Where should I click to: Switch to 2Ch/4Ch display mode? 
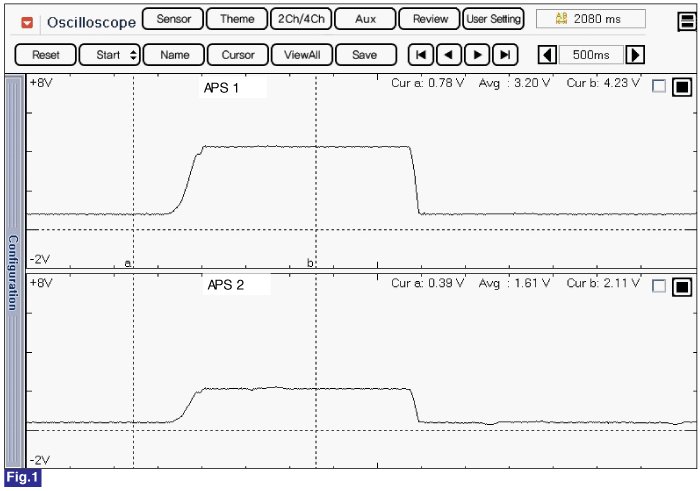pos(300,19)
